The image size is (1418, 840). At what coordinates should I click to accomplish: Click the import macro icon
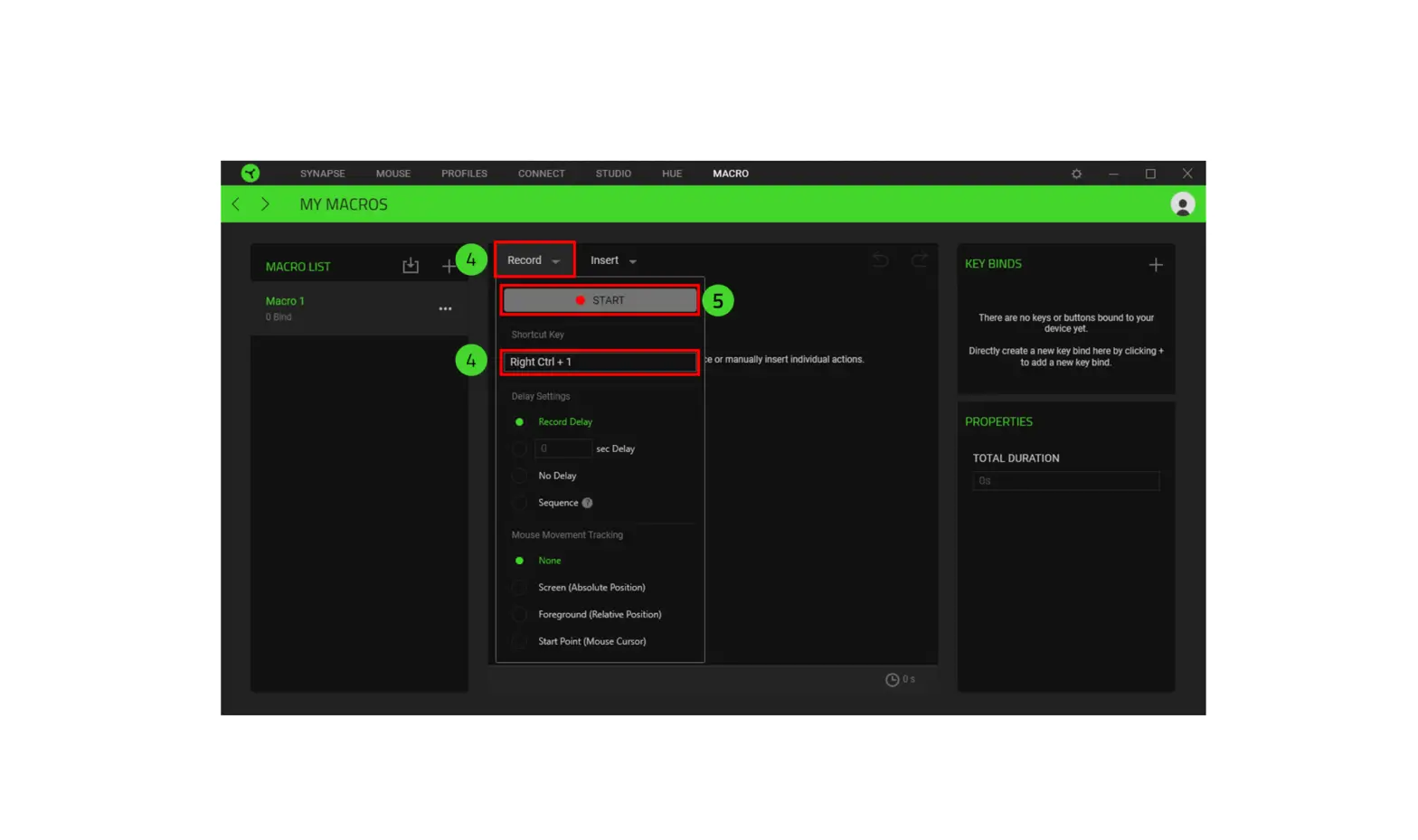click(x=411, y=265)
